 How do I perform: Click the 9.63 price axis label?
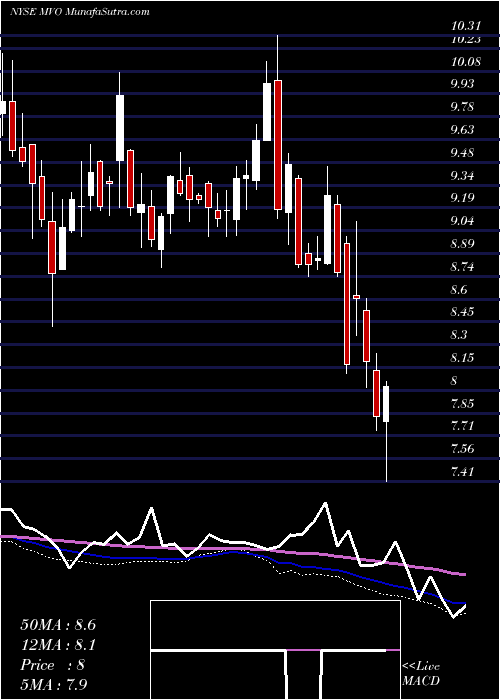pyautogui.click(x=464, y=130)
